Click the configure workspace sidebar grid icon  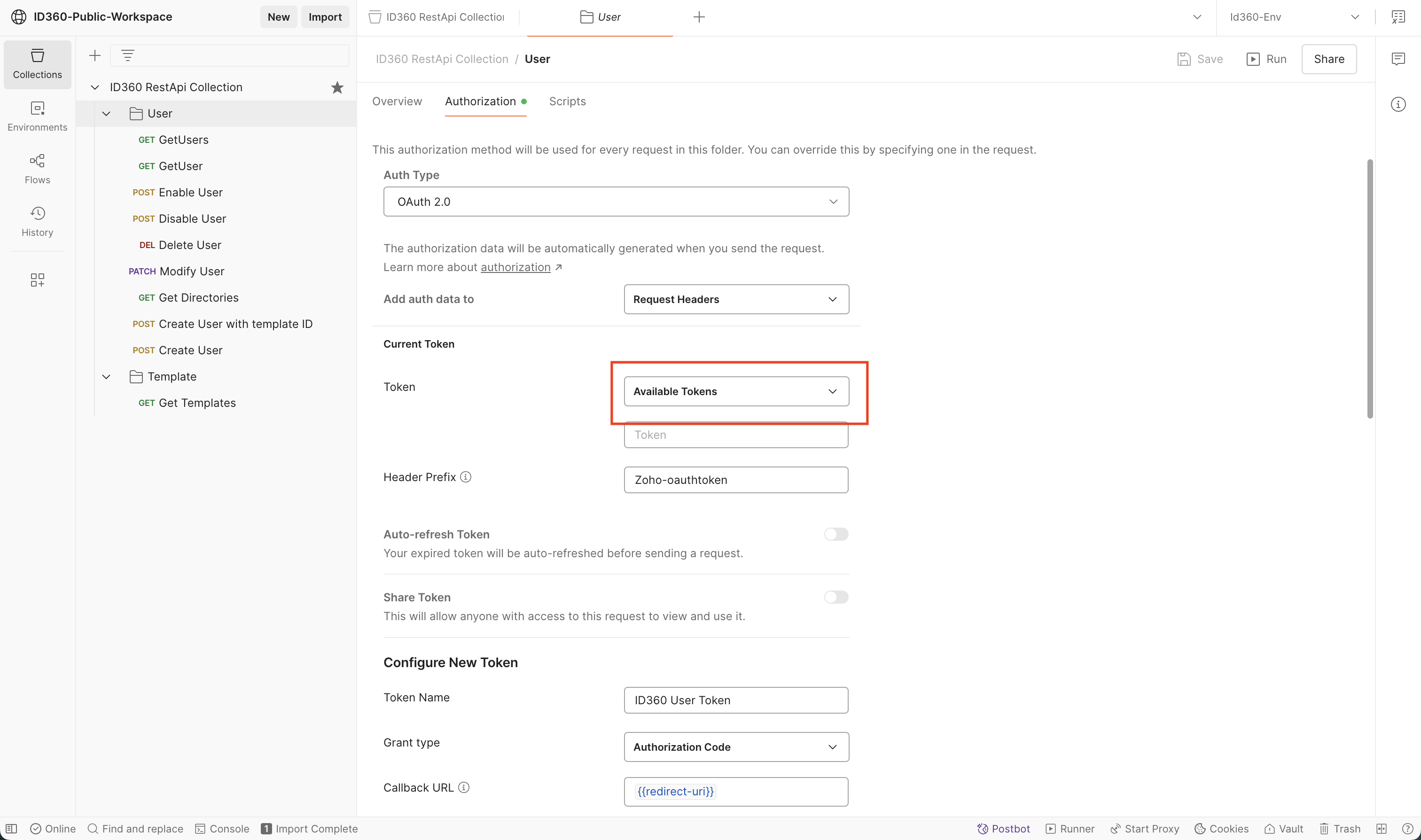tap(38, 280)
